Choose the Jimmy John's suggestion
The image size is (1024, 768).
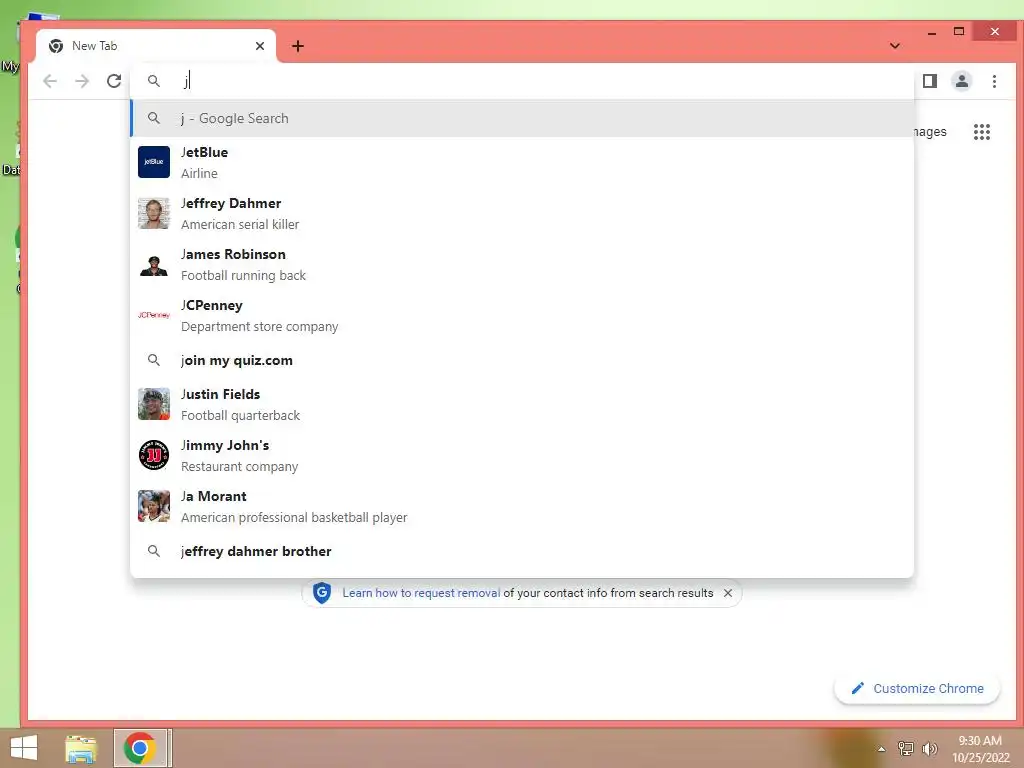tap(522, 455)
